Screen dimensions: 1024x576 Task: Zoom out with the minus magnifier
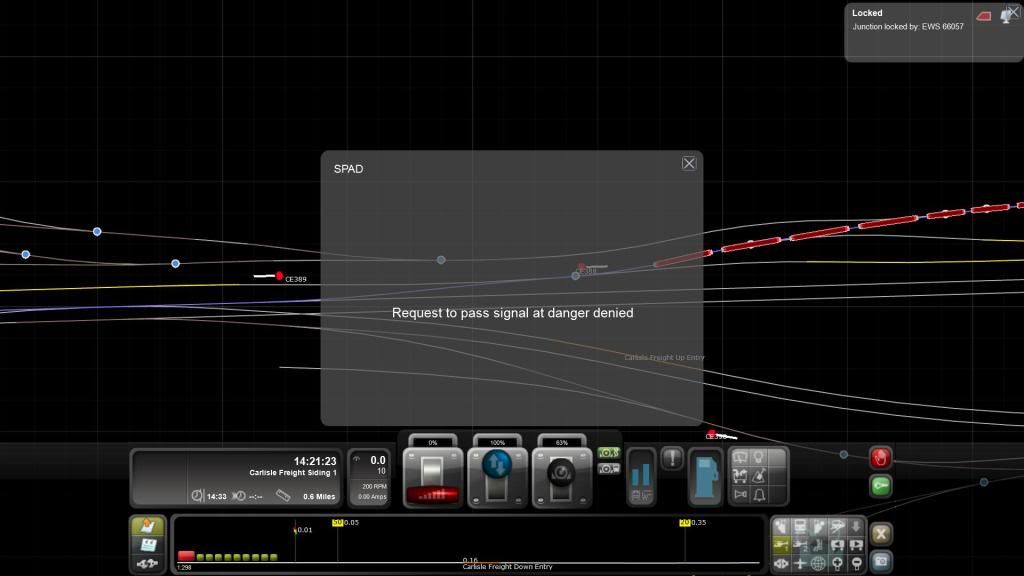click(856, 563)
